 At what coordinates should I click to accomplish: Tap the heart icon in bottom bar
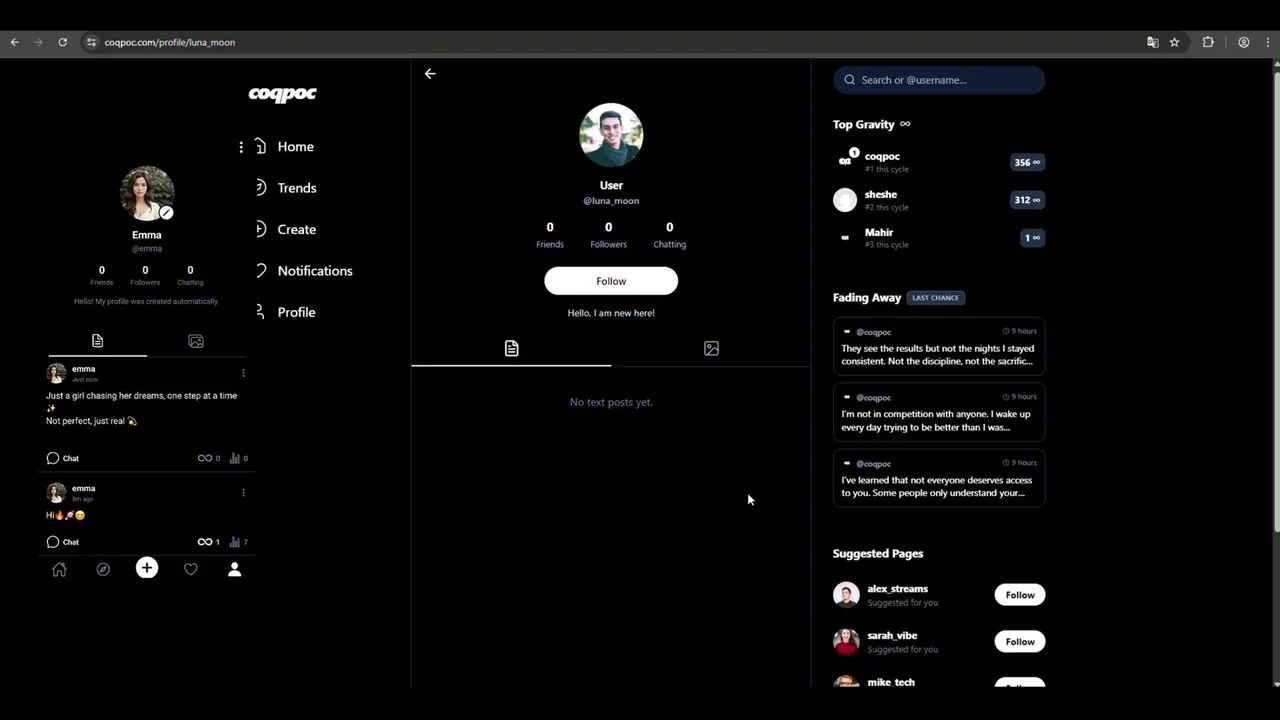(x=191, y=569)
